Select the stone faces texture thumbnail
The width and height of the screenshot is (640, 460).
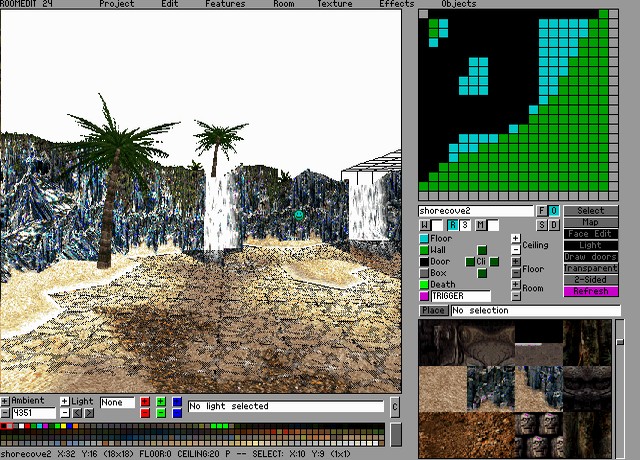(538, 434)
